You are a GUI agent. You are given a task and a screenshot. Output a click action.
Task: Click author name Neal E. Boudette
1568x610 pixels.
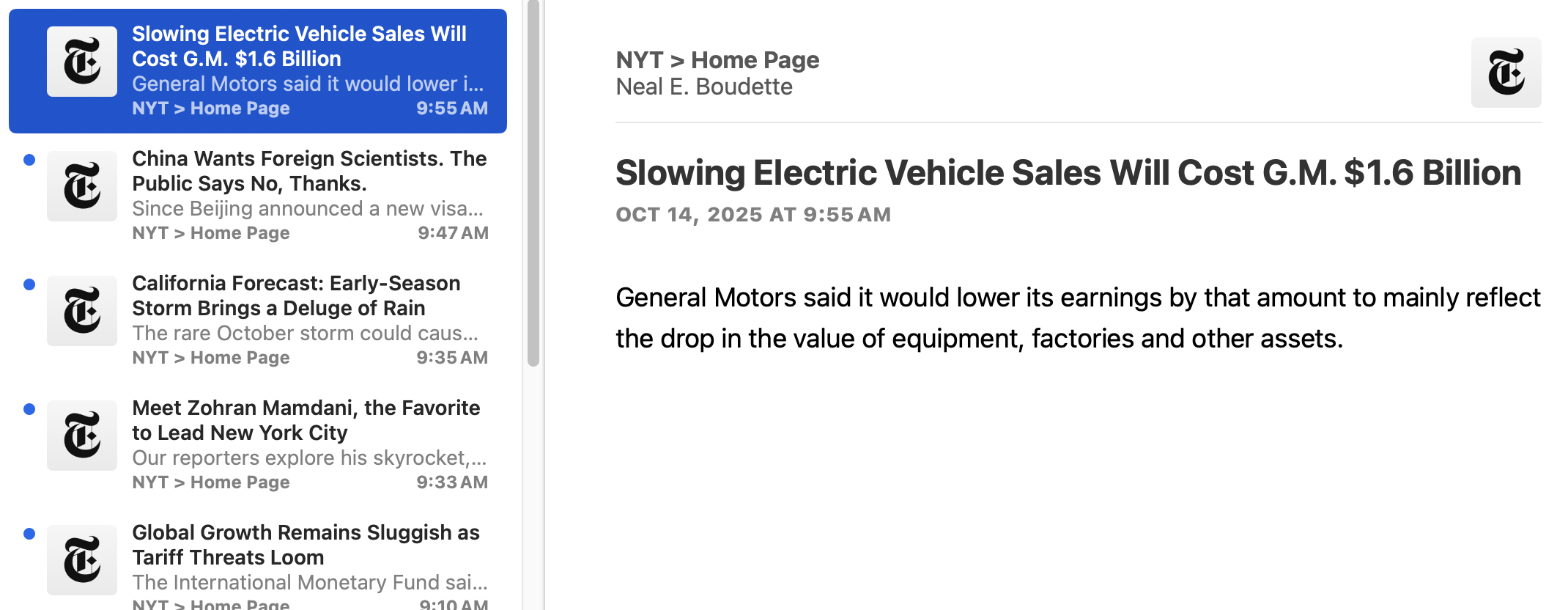point(704,87)
